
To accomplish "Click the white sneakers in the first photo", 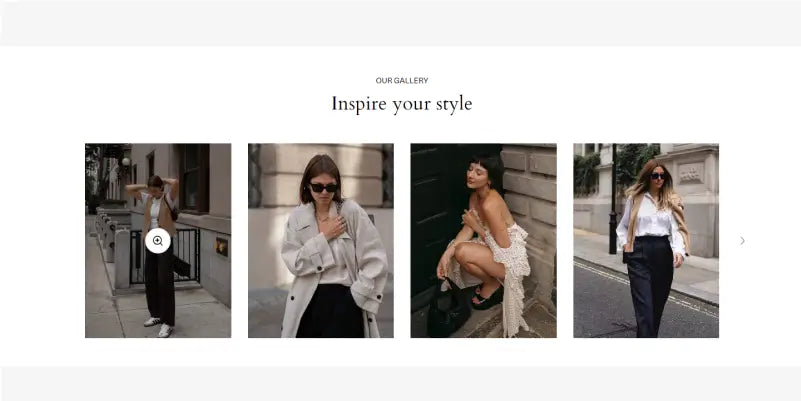I will pyautogui.click(x=159, y=326).
